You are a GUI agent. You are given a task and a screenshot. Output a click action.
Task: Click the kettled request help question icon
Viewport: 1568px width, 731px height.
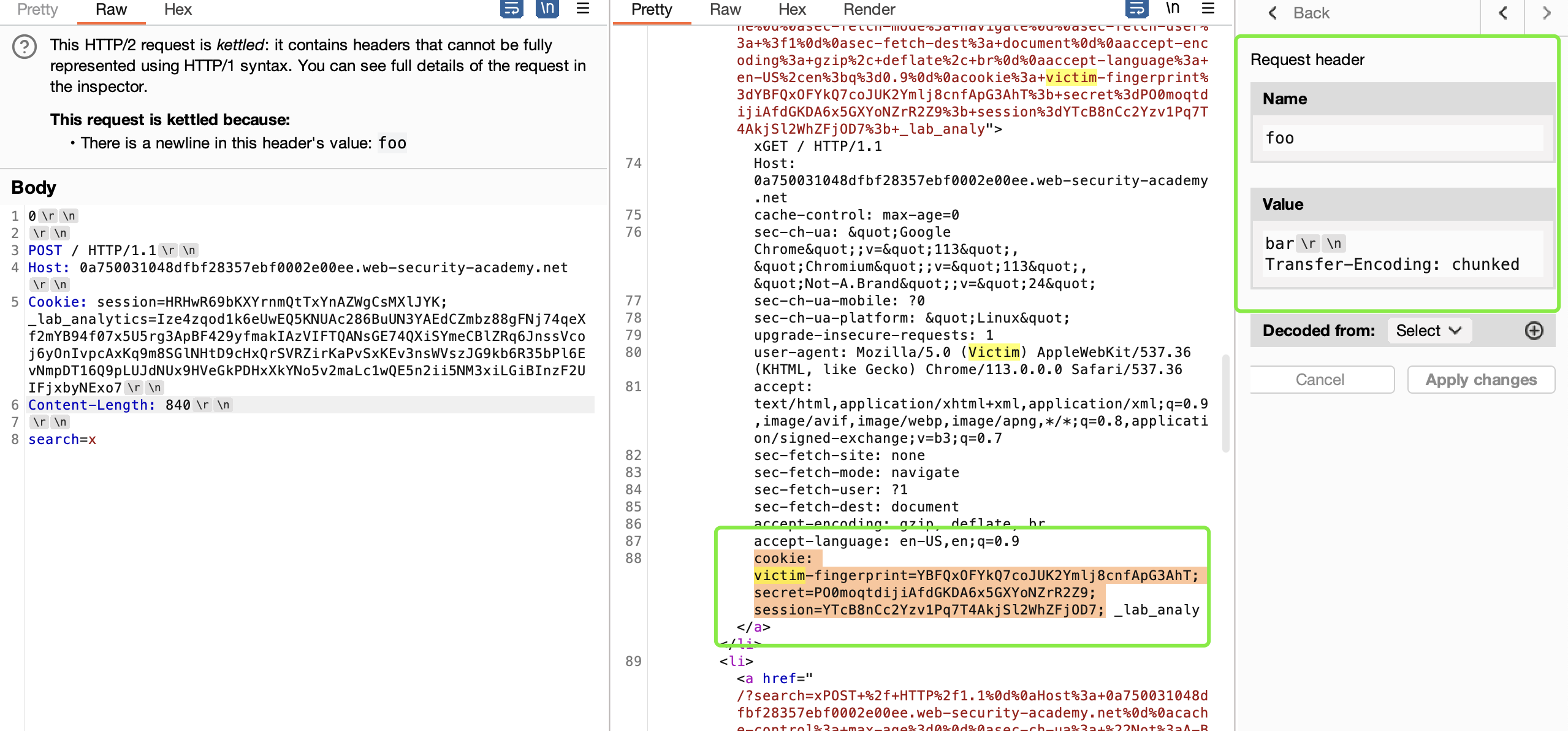[25, 47]
